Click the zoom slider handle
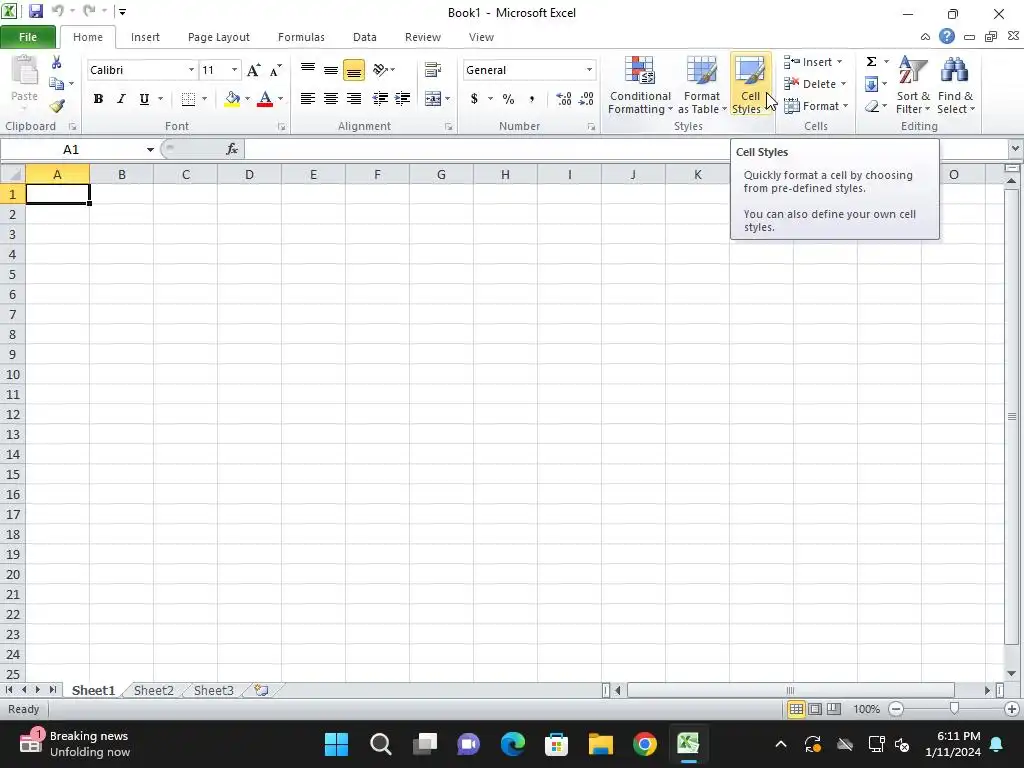This screenshot has width=1024, height=768. pos(954,709)
